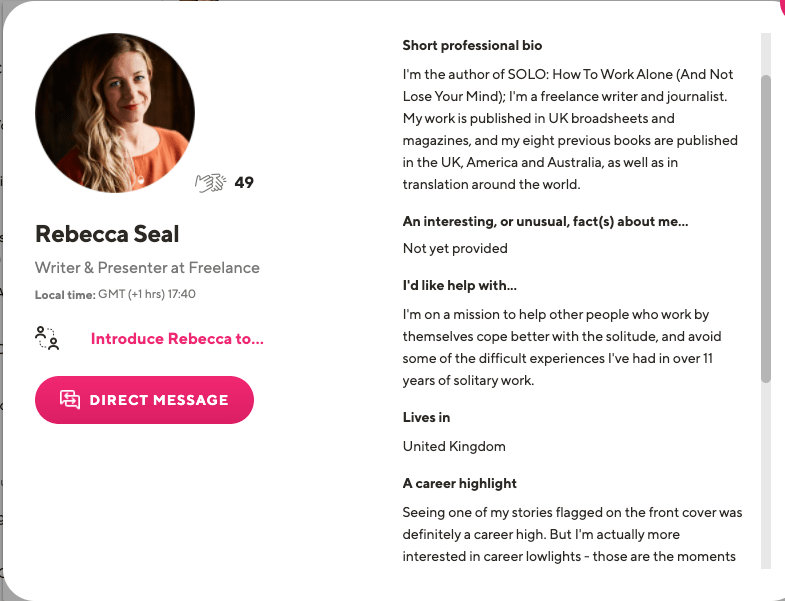The height and width of the screenshot is (601, 785).
Task: Click the 'Short professional bio' heading
Action: point(472,46)
